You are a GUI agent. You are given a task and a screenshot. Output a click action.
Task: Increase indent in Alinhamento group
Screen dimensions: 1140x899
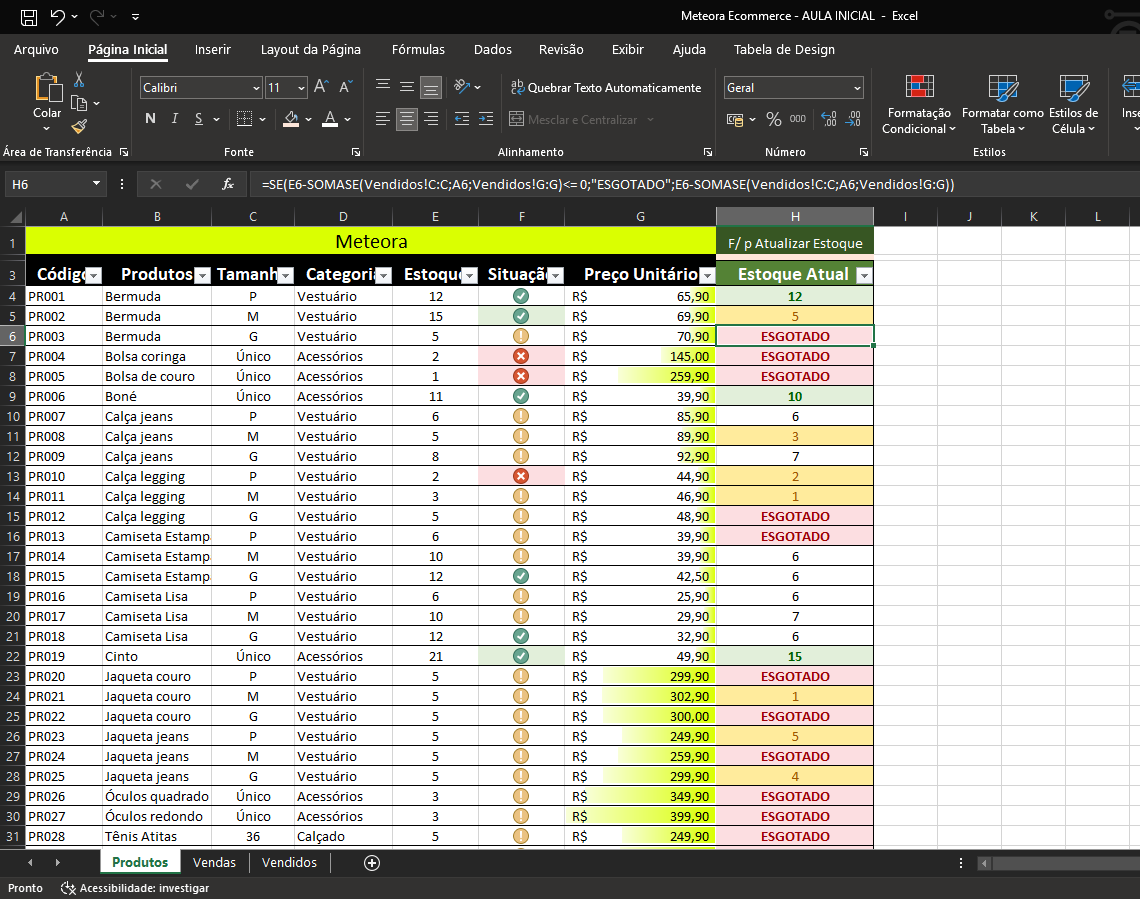[486, 118]
